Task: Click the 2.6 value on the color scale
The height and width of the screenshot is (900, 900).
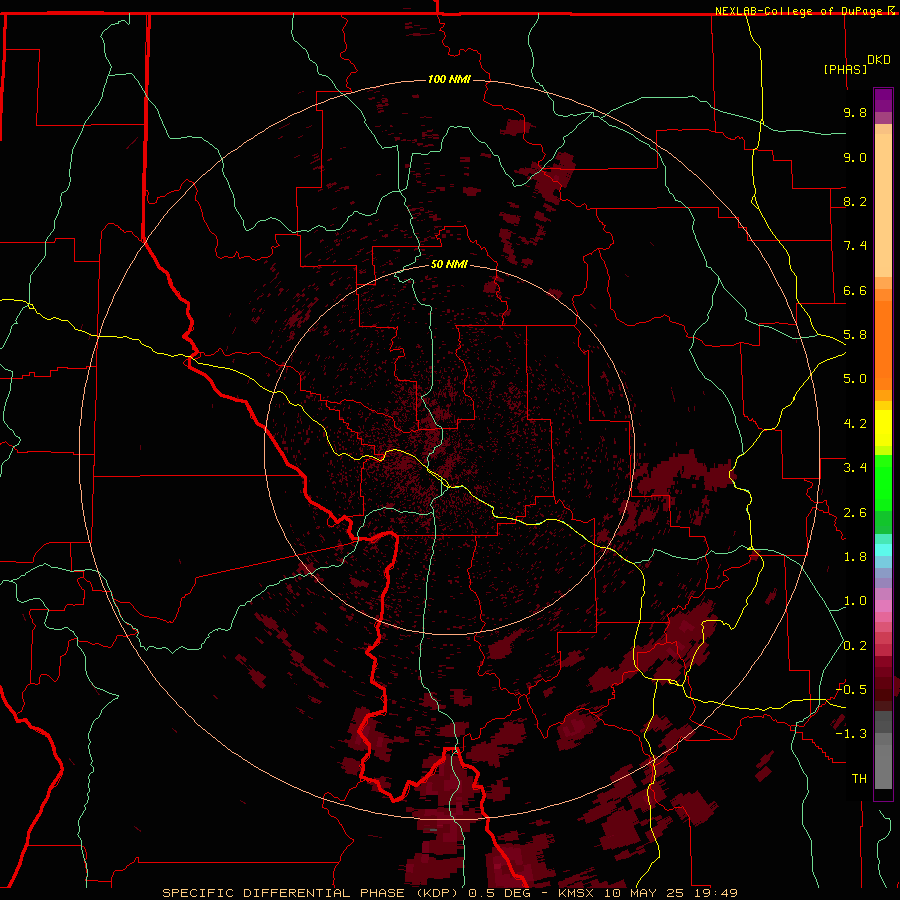Action: coord(855,513)
